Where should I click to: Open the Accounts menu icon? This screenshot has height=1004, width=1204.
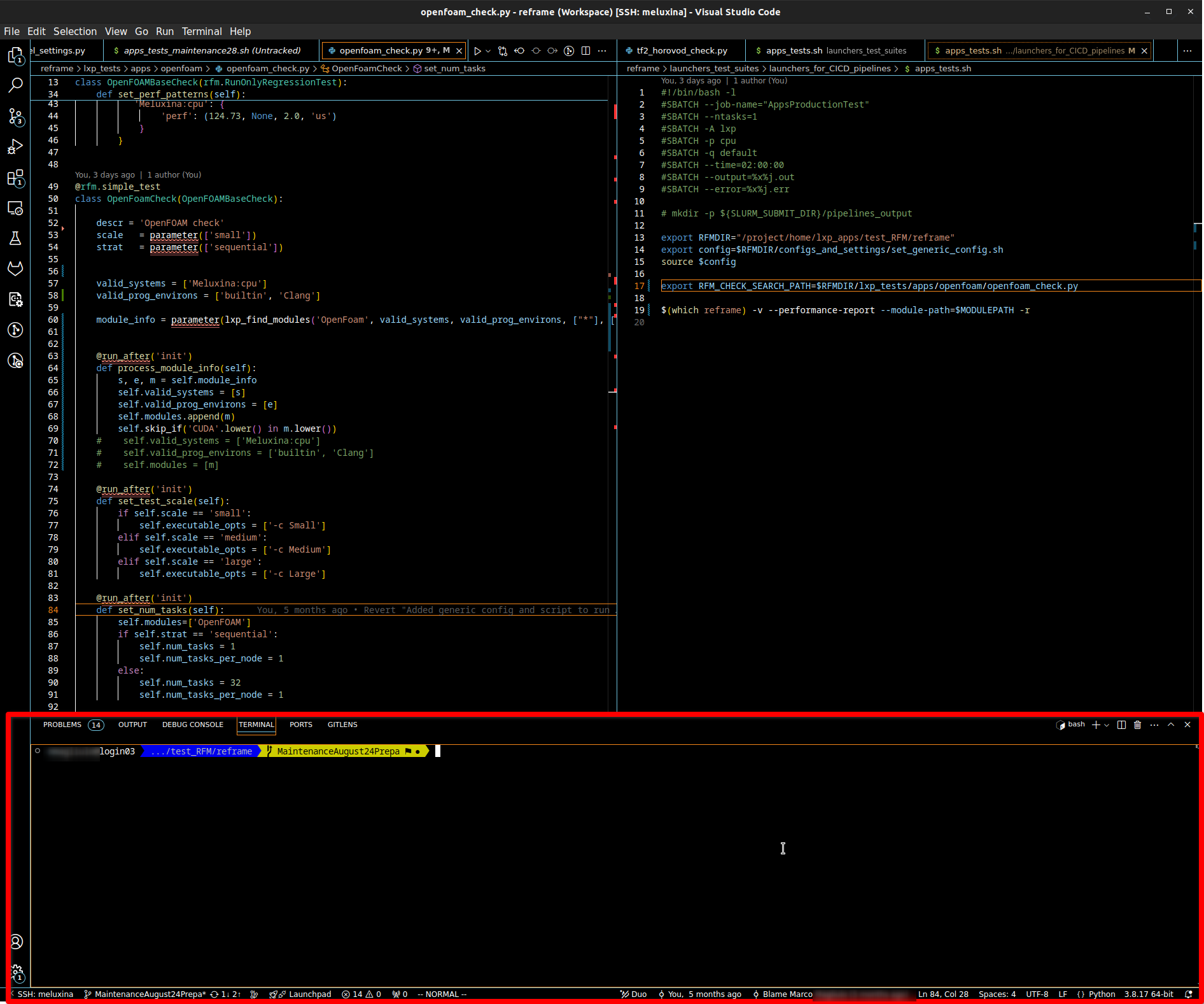(x=17, y=942)
